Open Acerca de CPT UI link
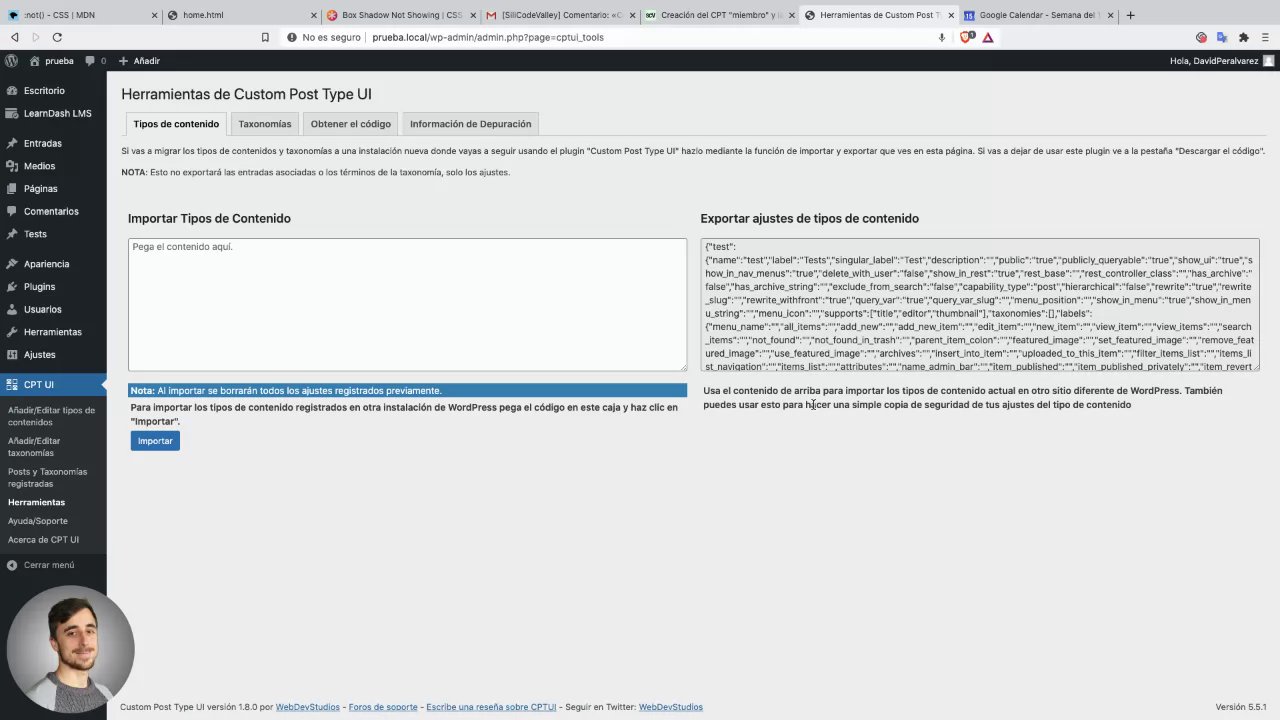Image resolution: width=1280 pixels, height=720 pixels. coord(43,540)
